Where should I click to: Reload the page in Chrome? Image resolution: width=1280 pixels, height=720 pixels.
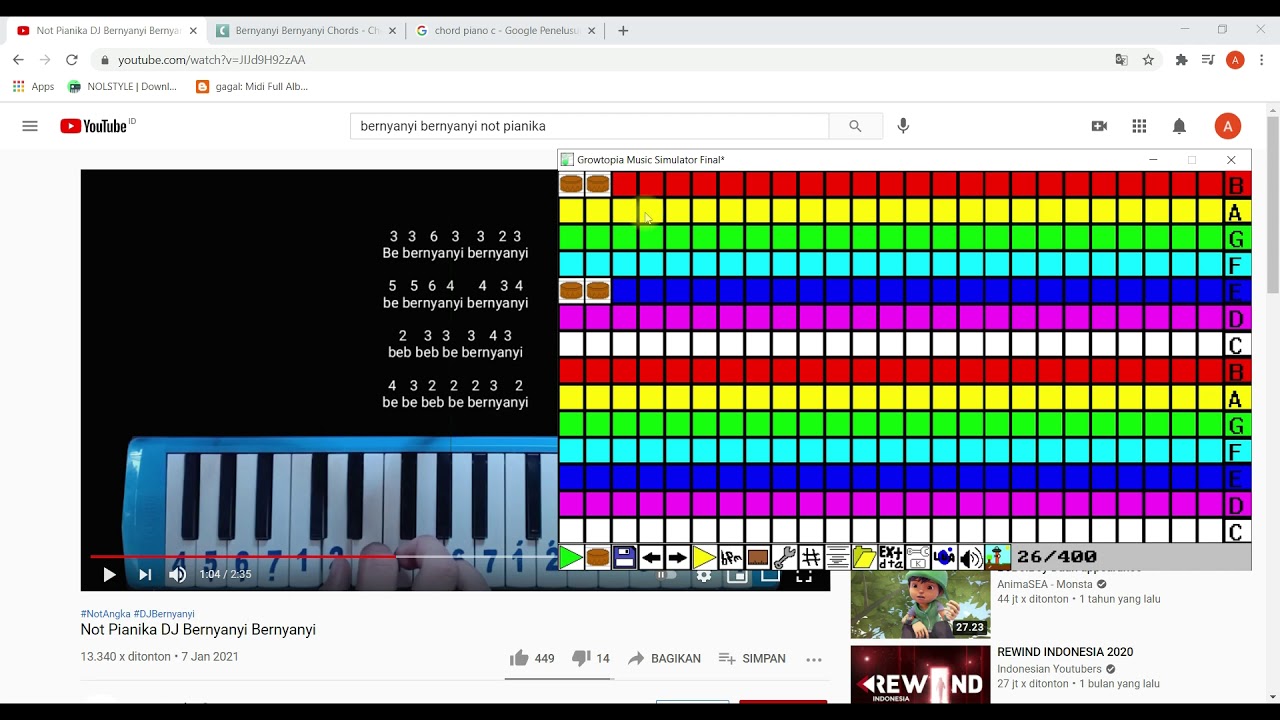(x=72, y=60)
